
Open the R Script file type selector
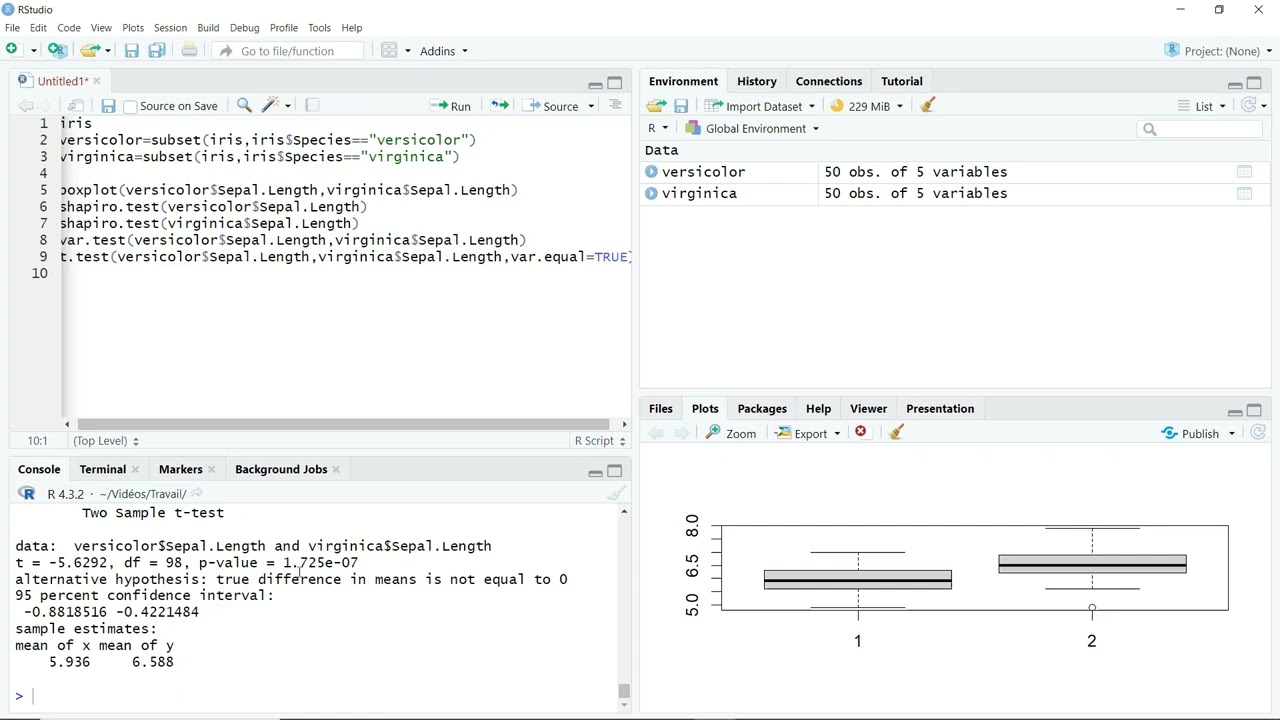600,441
